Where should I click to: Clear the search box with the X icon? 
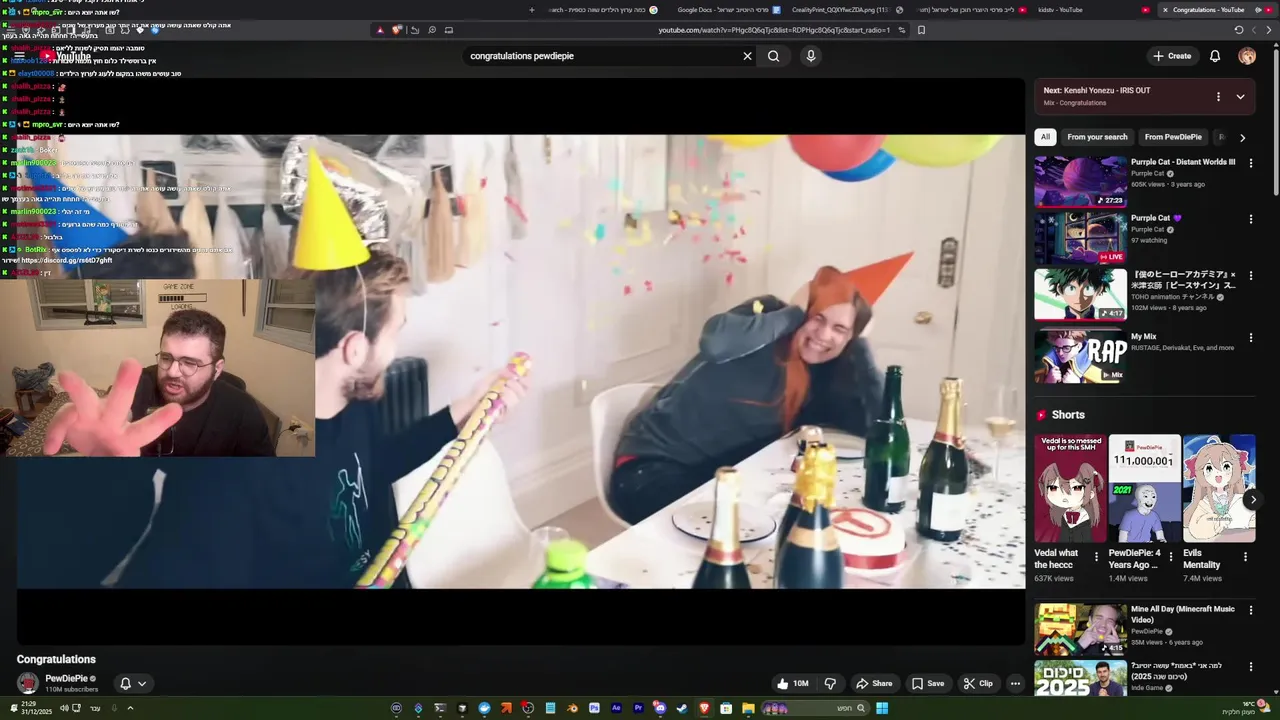coord(747,56)
